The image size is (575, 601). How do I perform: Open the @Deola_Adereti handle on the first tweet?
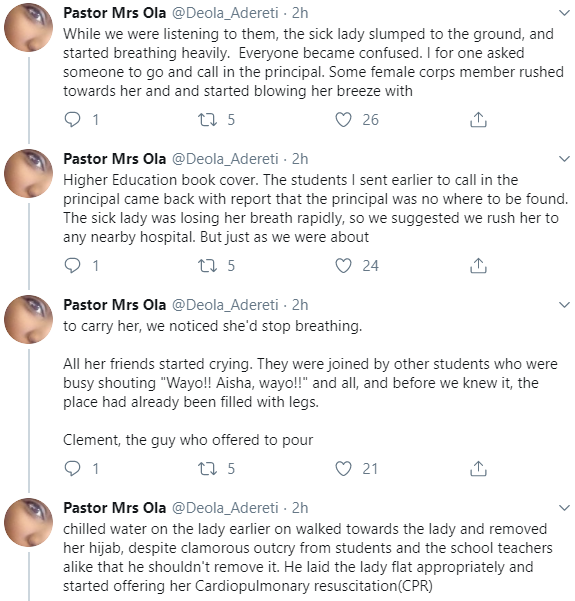[x=225, y=13]
